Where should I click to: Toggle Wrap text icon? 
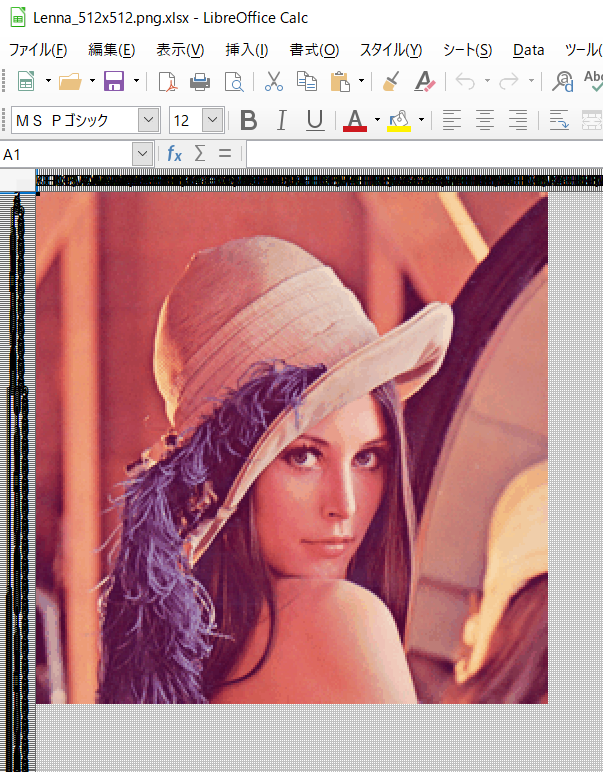pyautogui.click(x=559, y=120)
